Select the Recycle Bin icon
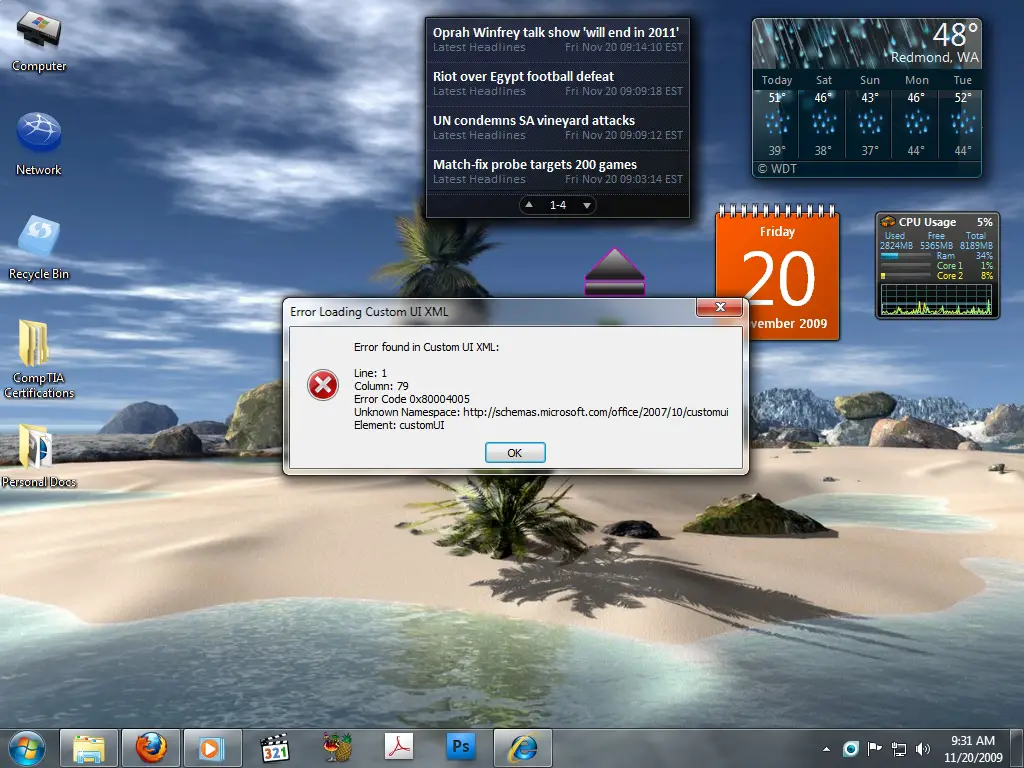 [39, 248]
